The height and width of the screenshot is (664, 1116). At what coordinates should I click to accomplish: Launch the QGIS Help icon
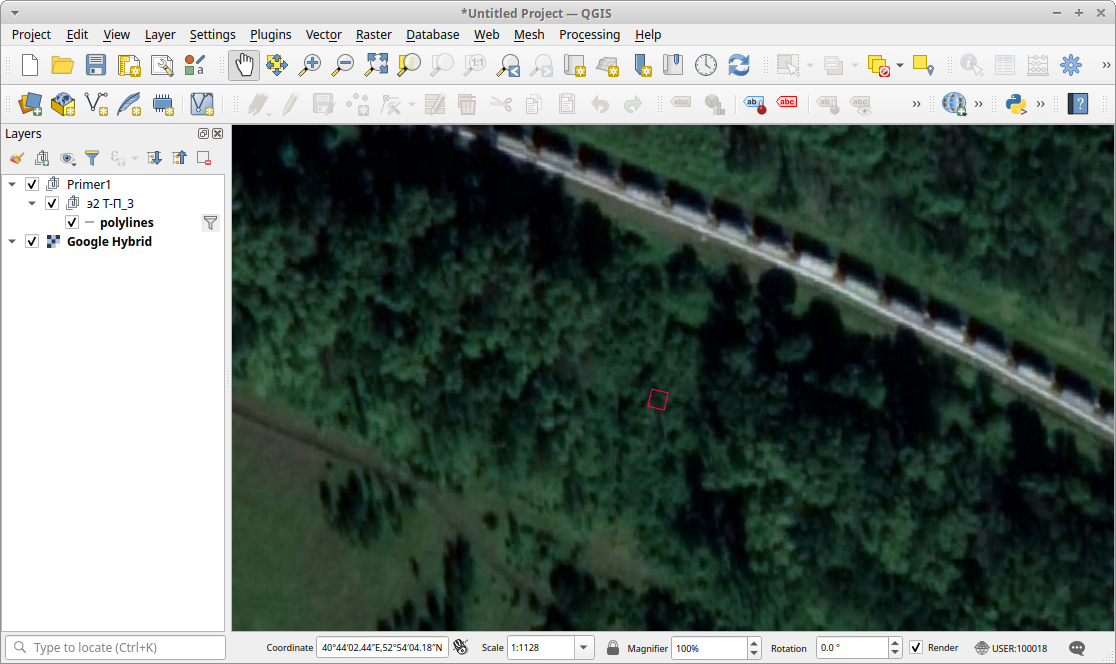pos(1078,102)
